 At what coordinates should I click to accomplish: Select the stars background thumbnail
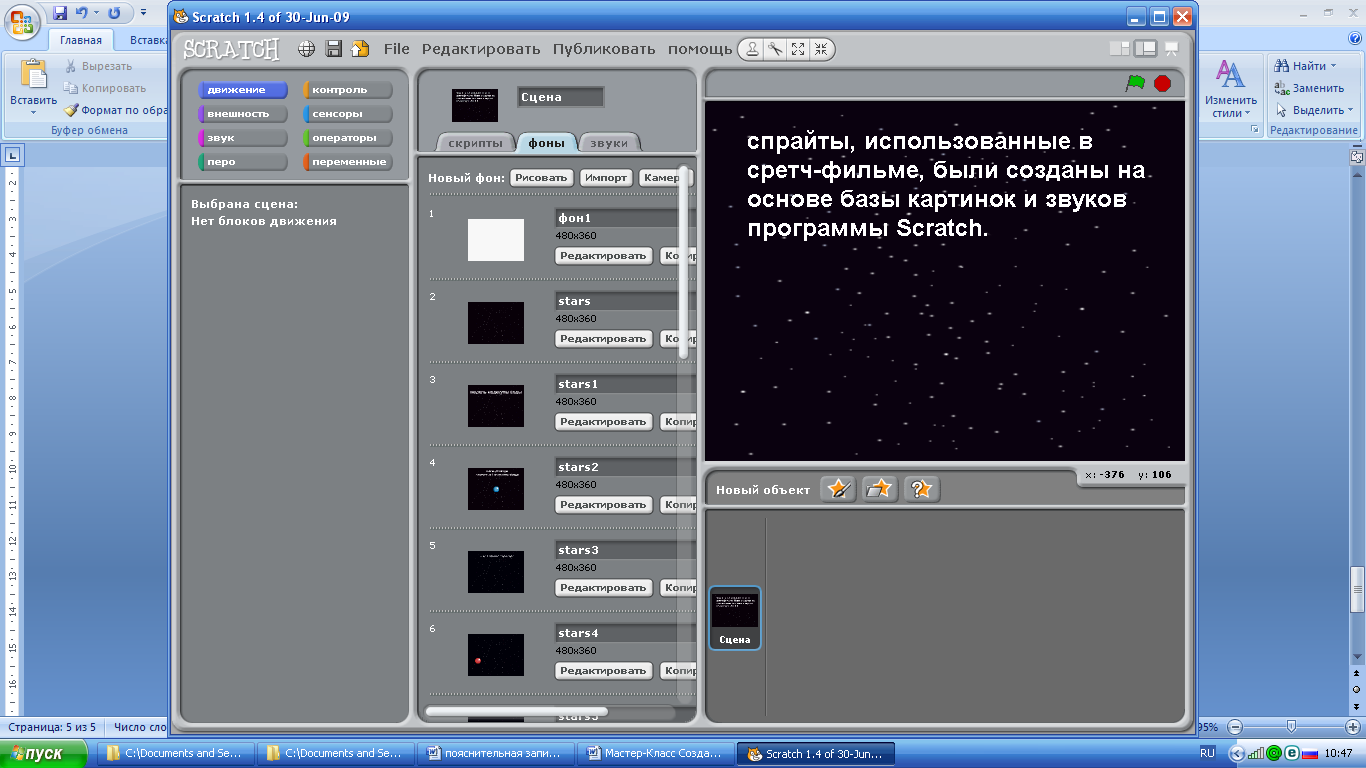click(496, 323)
